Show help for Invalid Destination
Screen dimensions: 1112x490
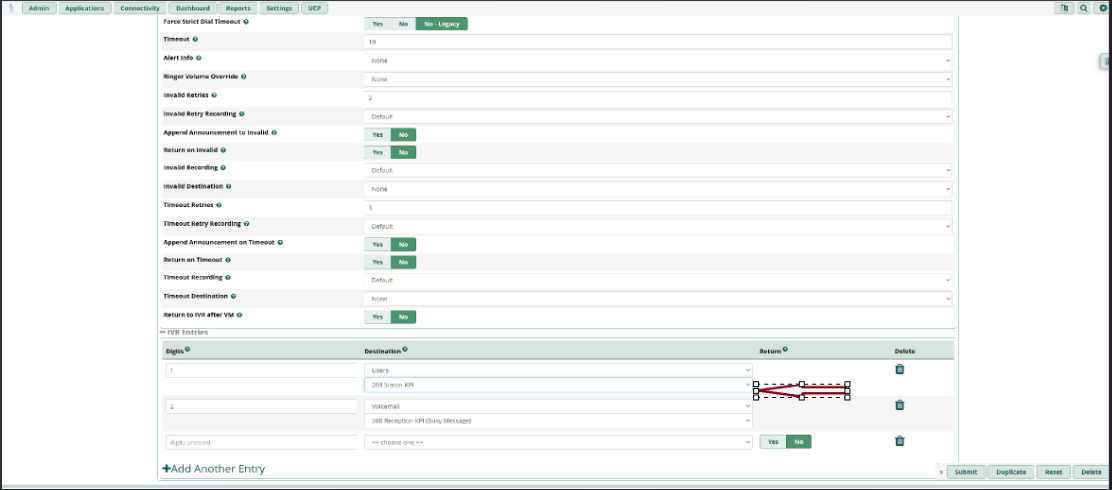[228, 186]
